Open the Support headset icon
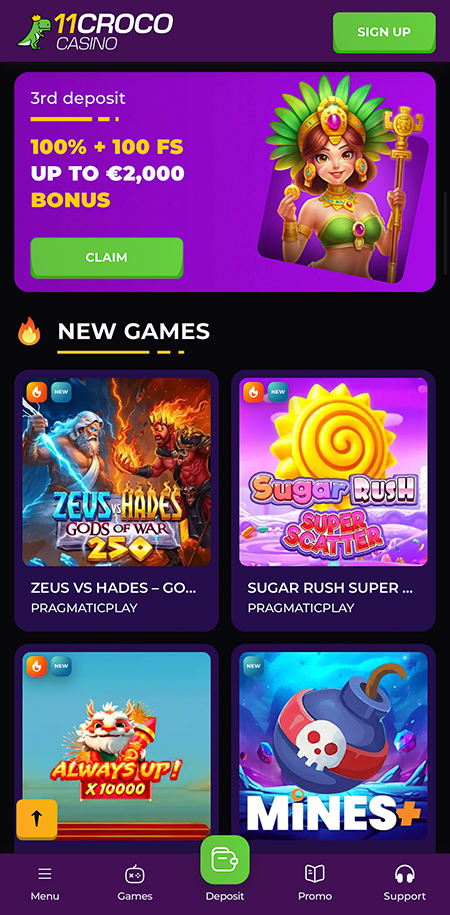 click(404, 874)
